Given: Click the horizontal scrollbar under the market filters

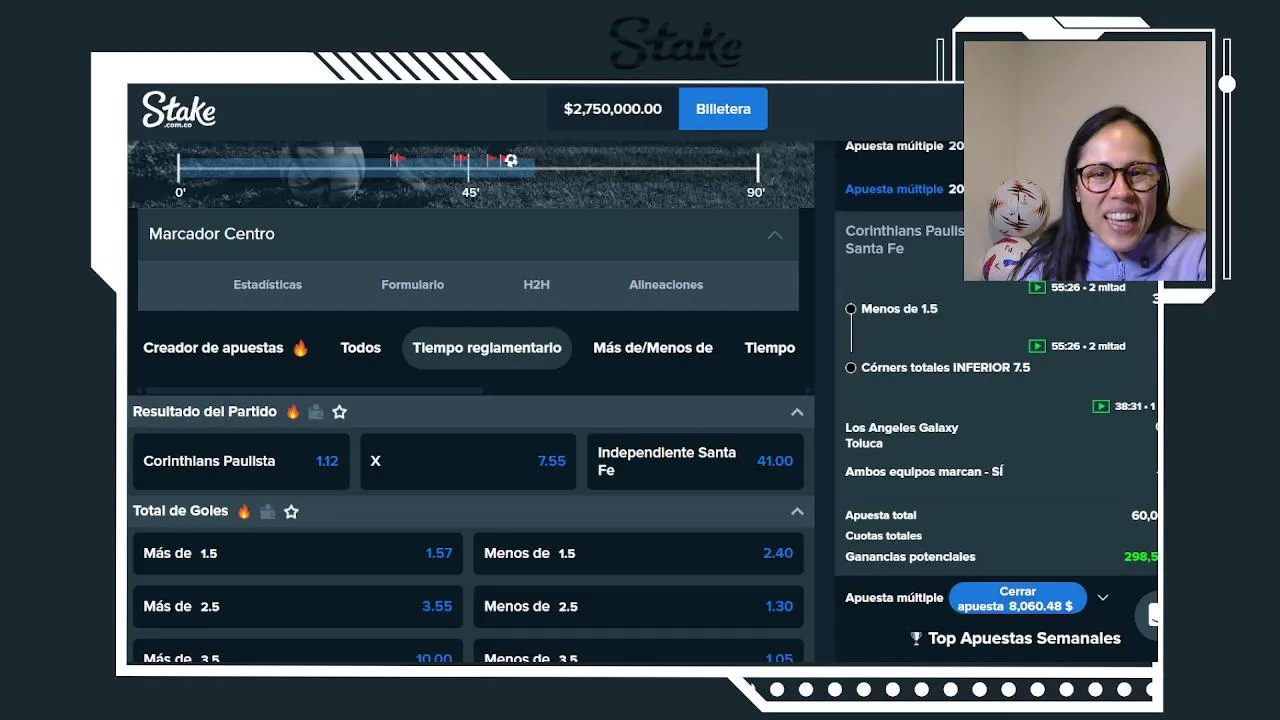Looking at the screenshot, I should point(315,390).
